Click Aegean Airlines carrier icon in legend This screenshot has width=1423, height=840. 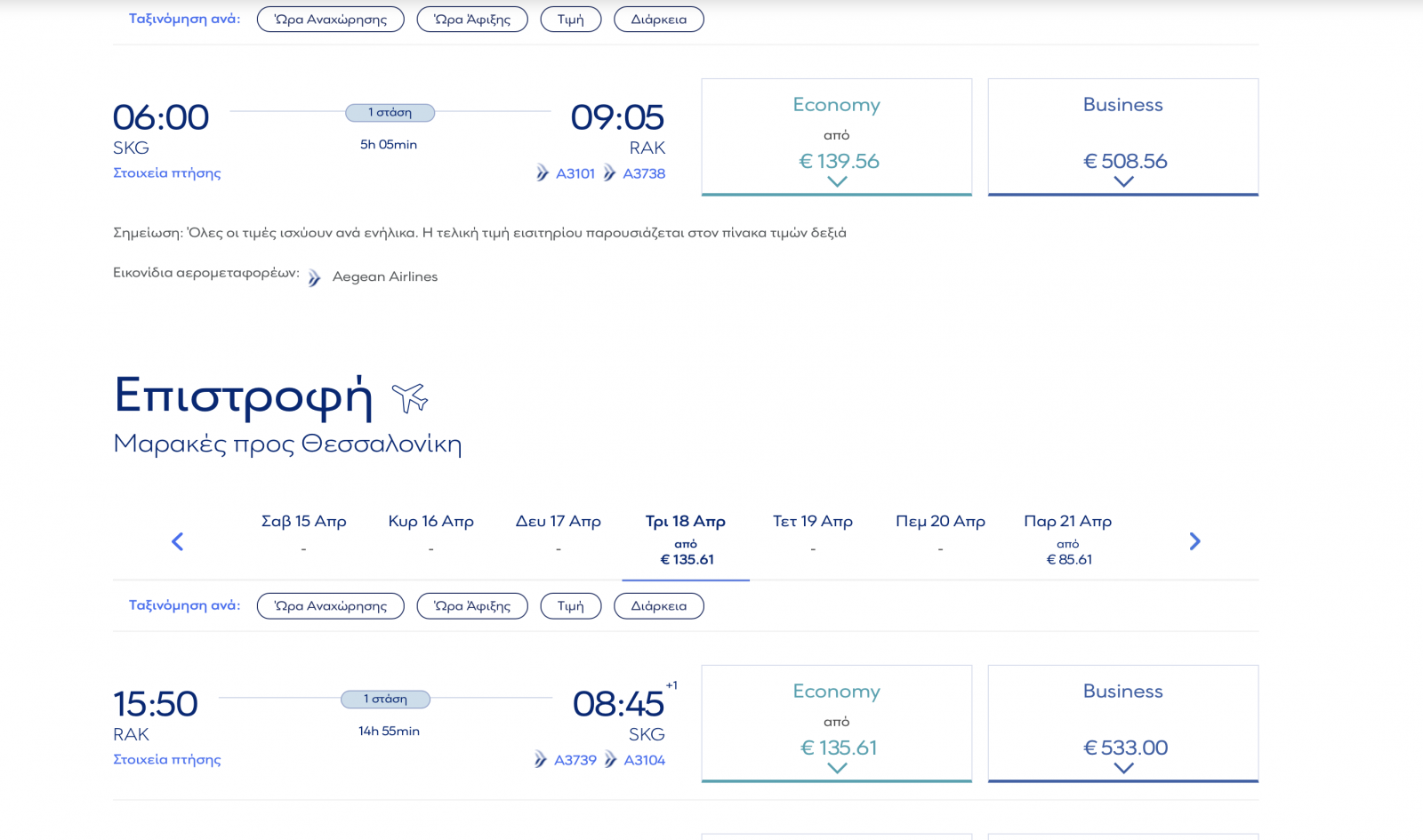pyautogui.click(x=315, y=278)
